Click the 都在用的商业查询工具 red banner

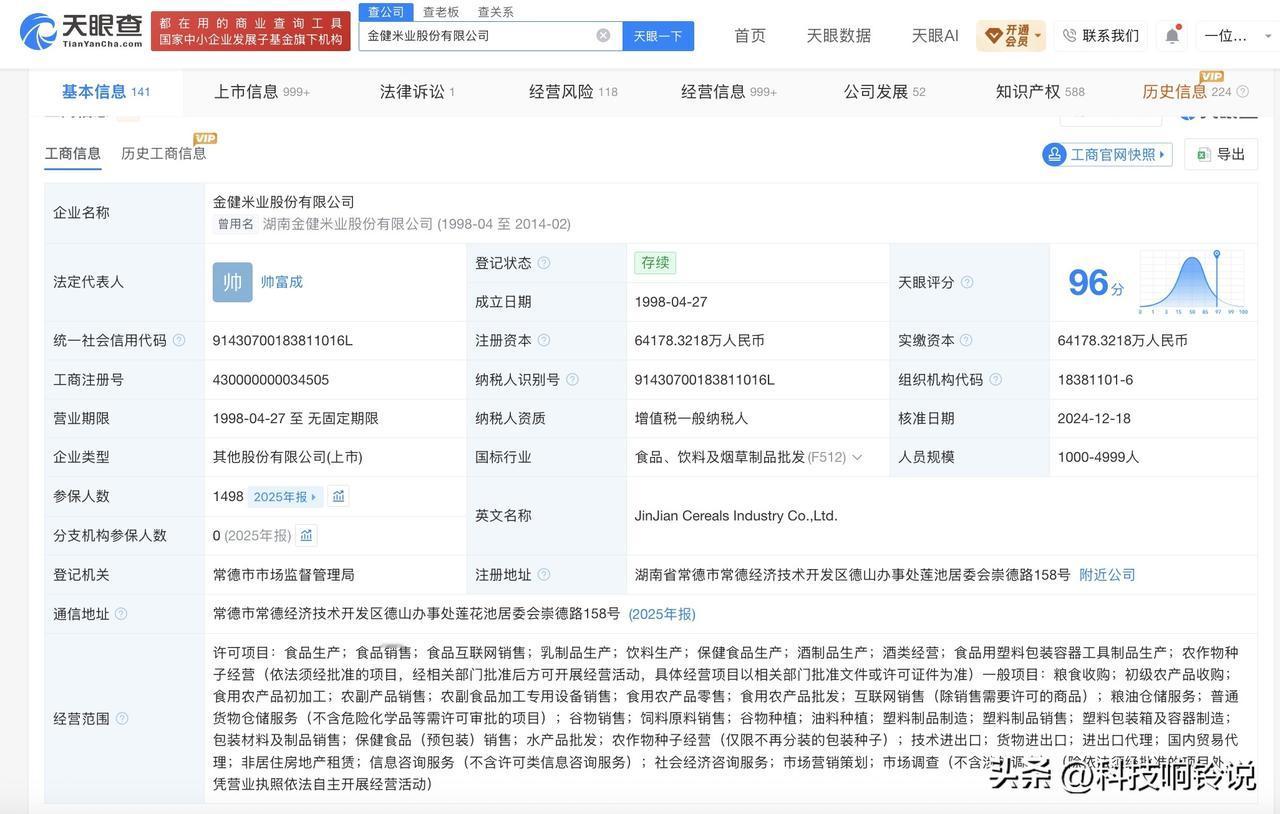pos(251,31)
